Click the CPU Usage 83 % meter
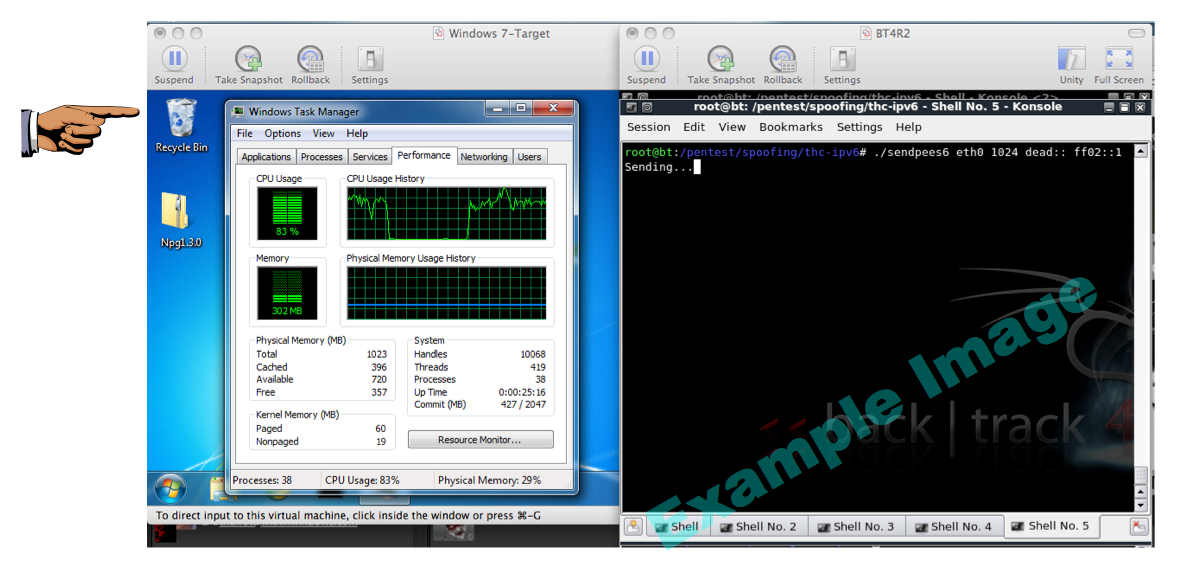Image resolution: width=1181 pixels, height=569 pixels. 287,214
